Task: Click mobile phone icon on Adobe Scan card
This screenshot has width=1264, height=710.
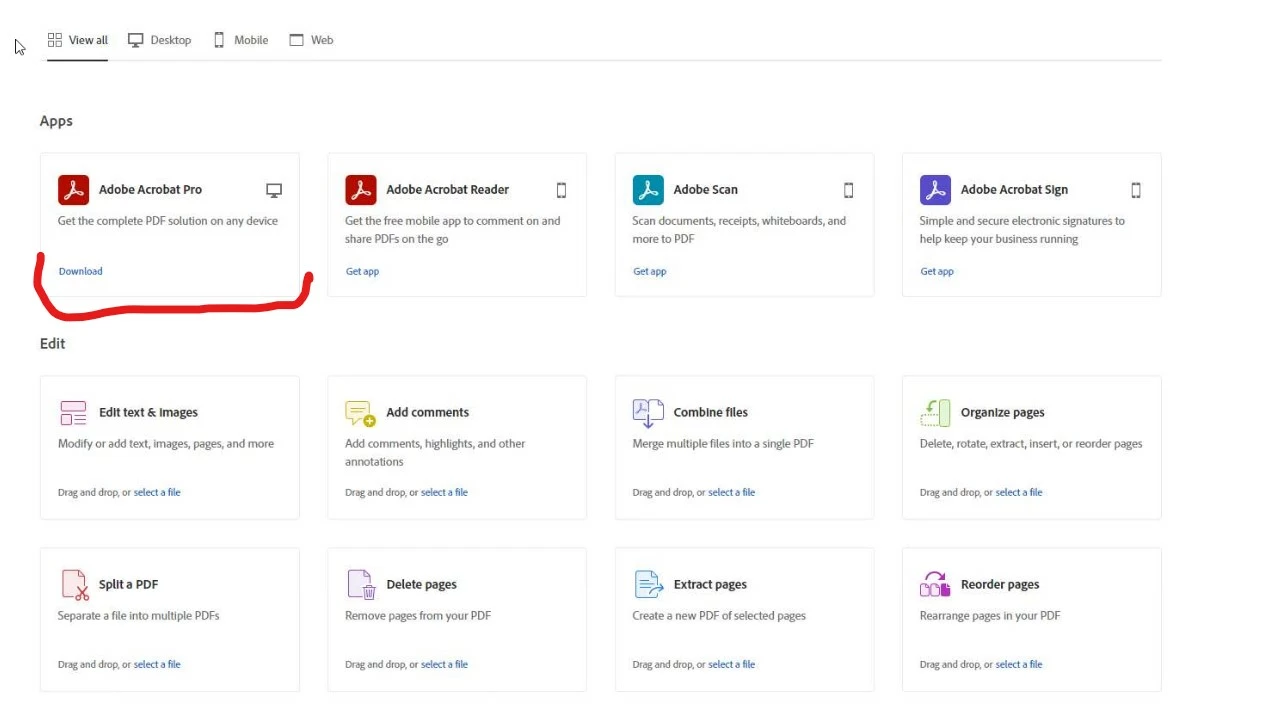Action: [849, 190]
